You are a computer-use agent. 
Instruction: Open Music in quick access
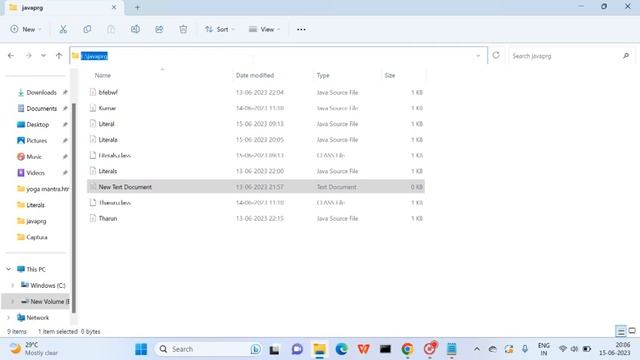tap(33, 157)
